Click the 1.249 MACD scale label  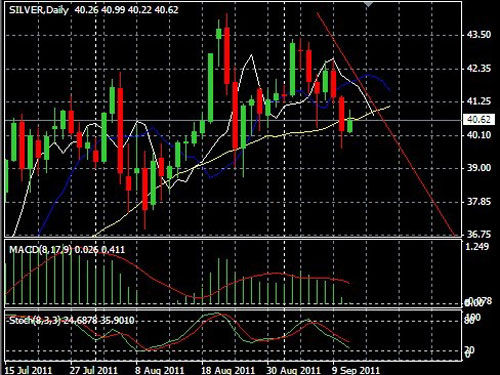tap(477, 247)
